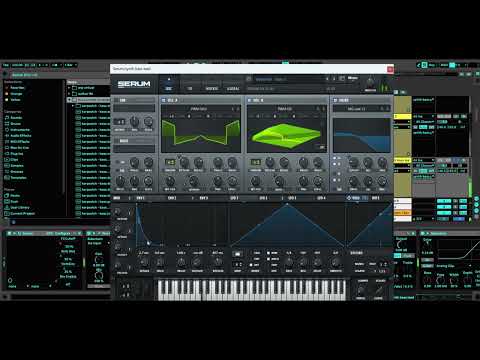Screen dimensions: 480x360
Task: Click the envelope Release knob
Action: pyautogui.click(x=218, y=262)
